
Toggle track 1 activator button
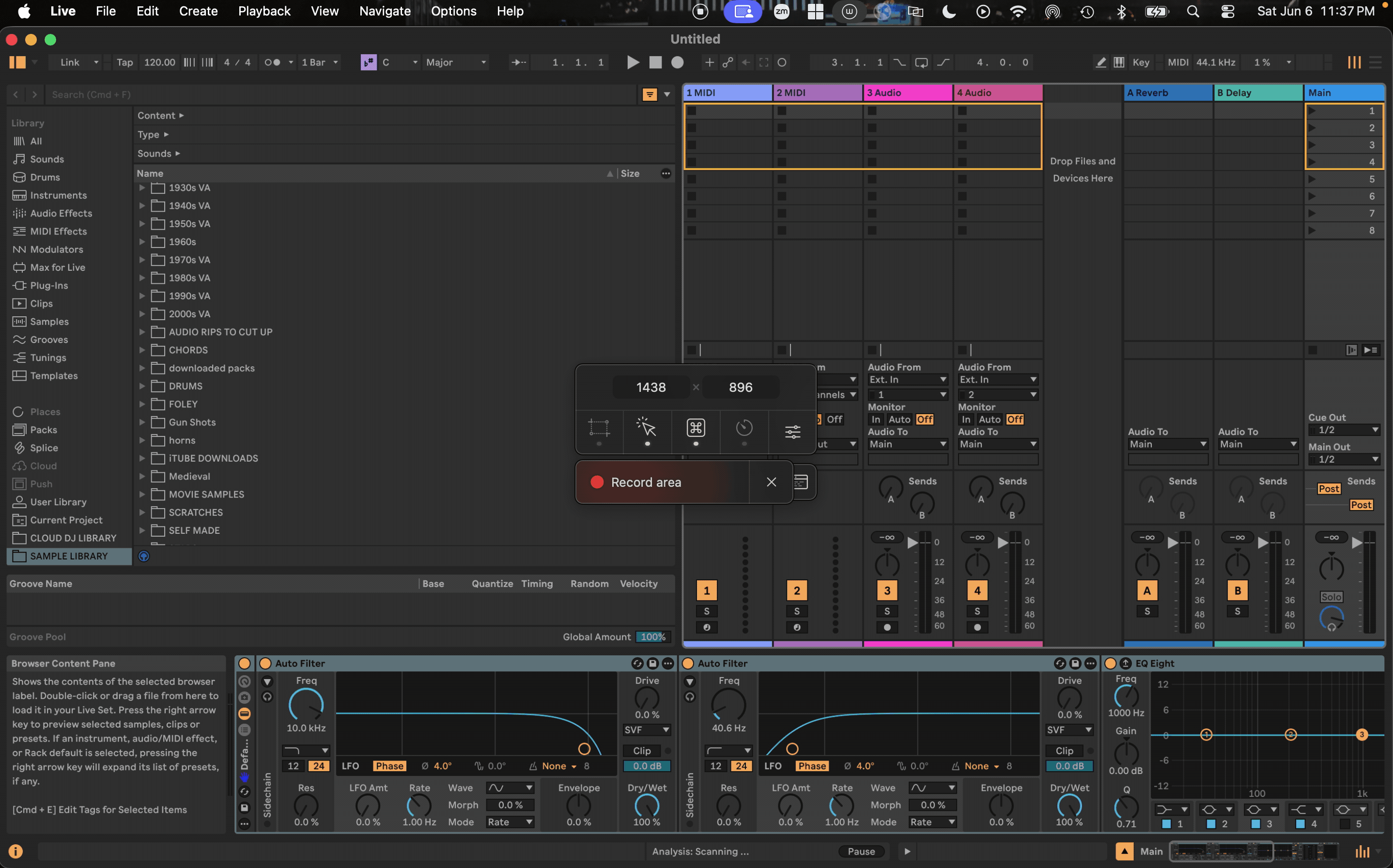[x=707, y=590]
